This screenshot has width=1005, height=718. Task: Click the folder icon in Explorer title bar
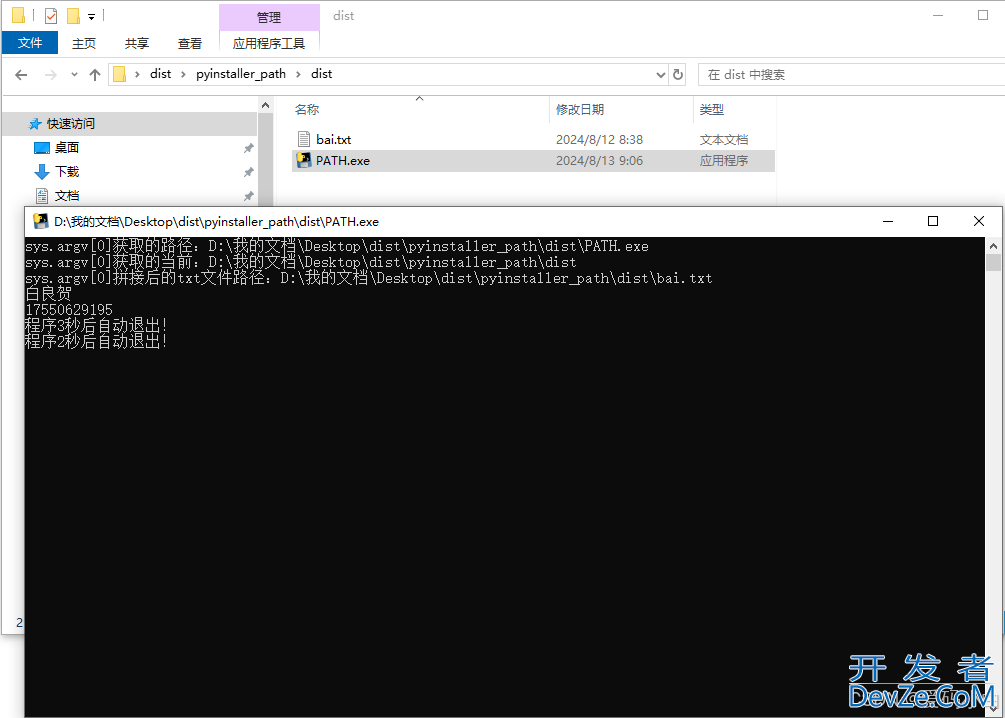tap(19, 15)
